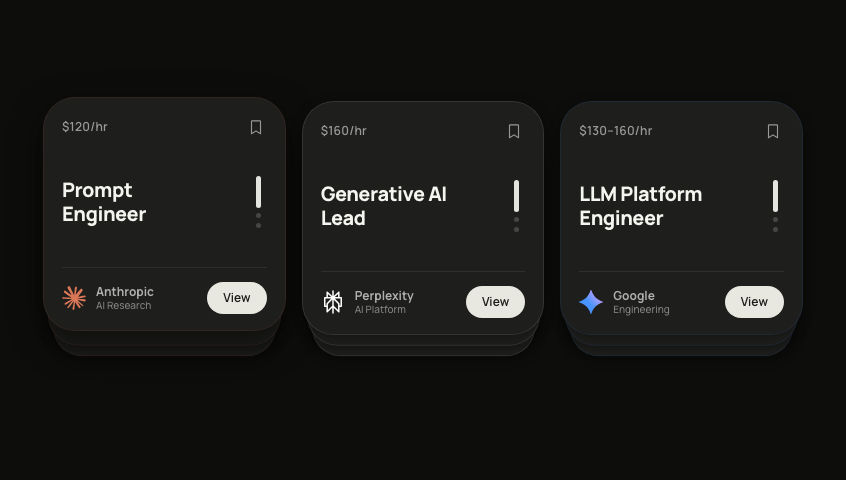This screenshot has height=480, width=846.
Task: Click pagination indicator on Prompt Engineer card
Action: click(258, 201)
